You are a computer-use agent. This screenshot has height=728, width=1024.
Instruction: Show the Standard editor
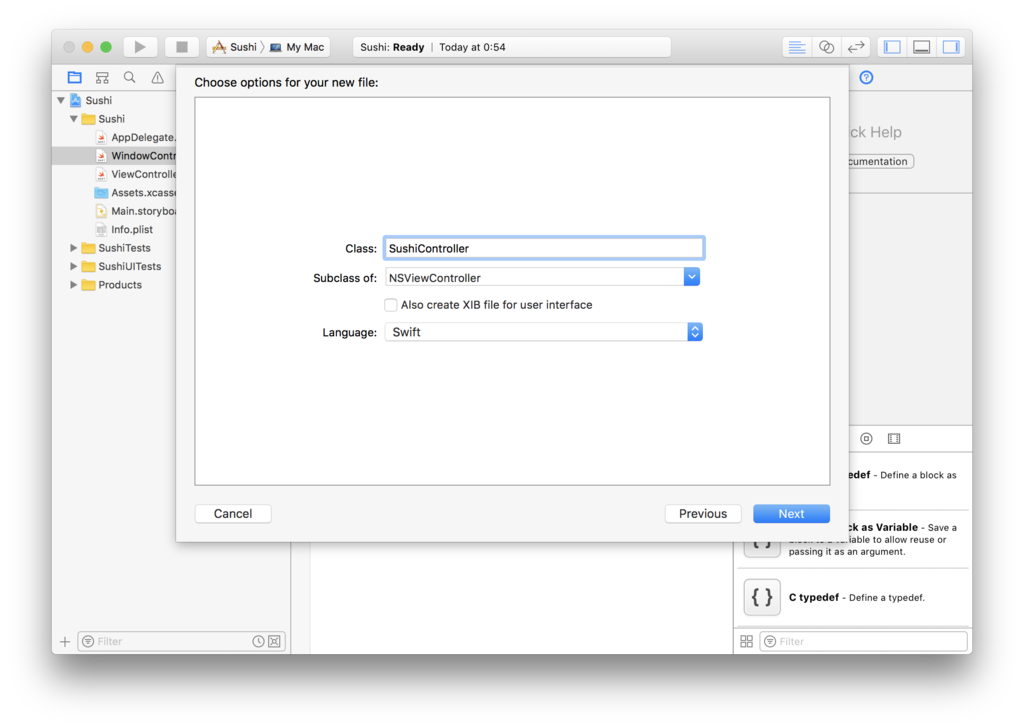click(797, 47)
